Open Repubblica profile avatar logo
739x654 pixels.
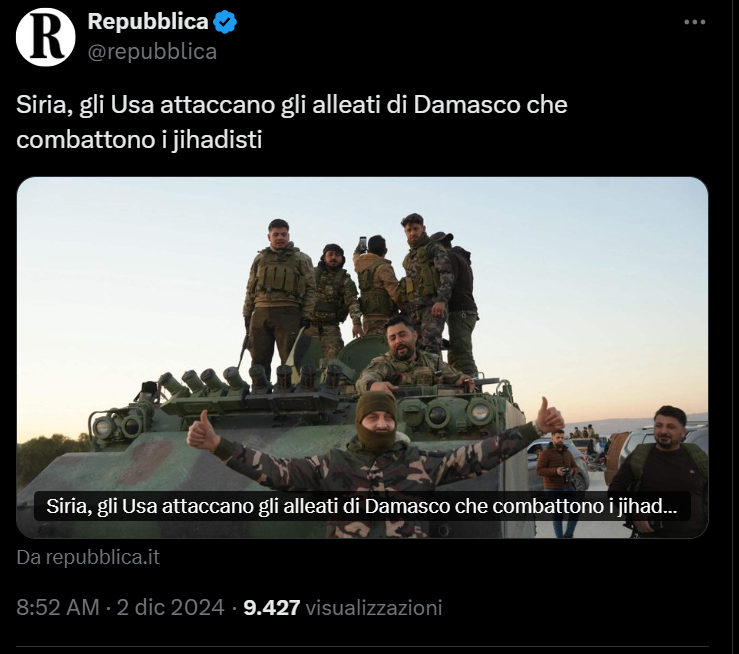tap(45, 37)
